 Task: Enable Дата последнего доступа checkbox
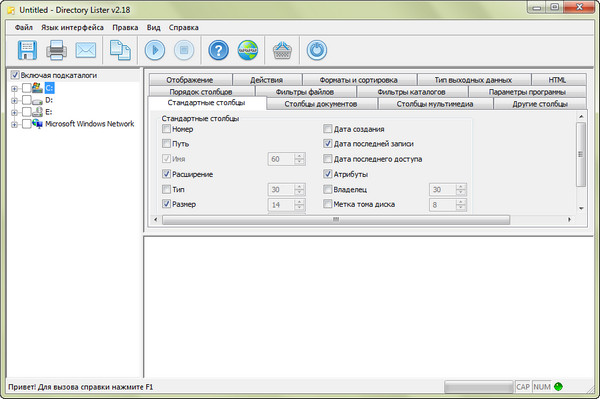328,158
